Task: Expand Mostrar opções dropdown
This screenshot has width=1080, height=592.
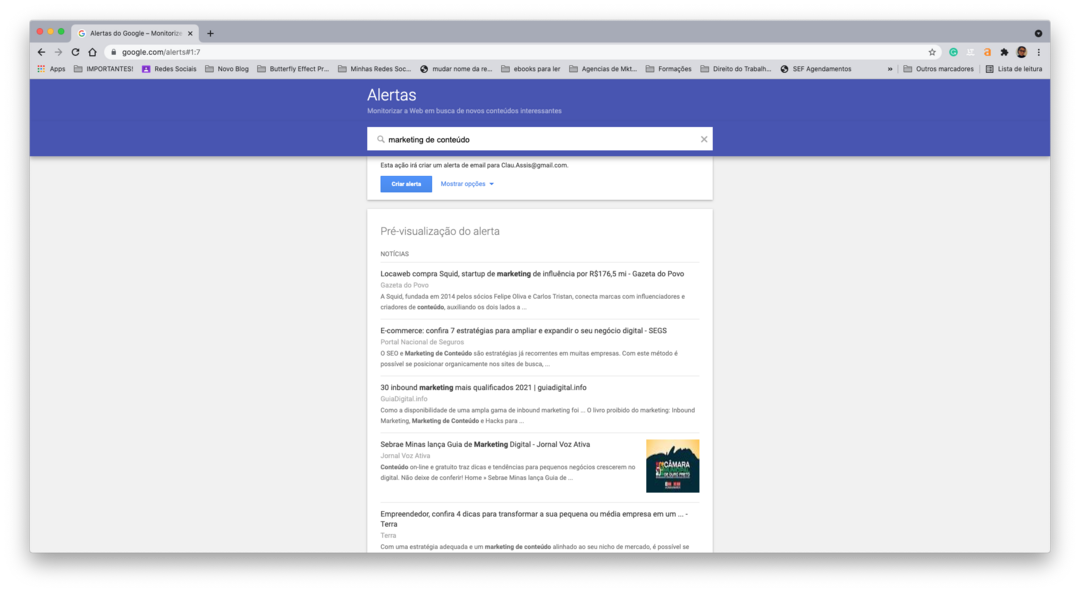Action: click(x=467, y=184)
